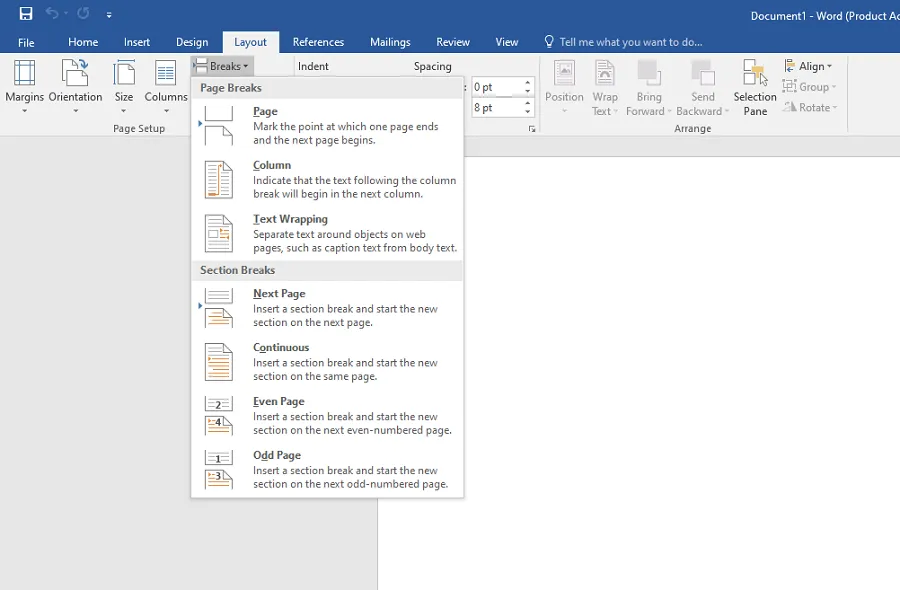Screen dimensions: 900x590
Task: Open Customize Quick Access Toolbar dropdown
Action: [x=109, y=15]
